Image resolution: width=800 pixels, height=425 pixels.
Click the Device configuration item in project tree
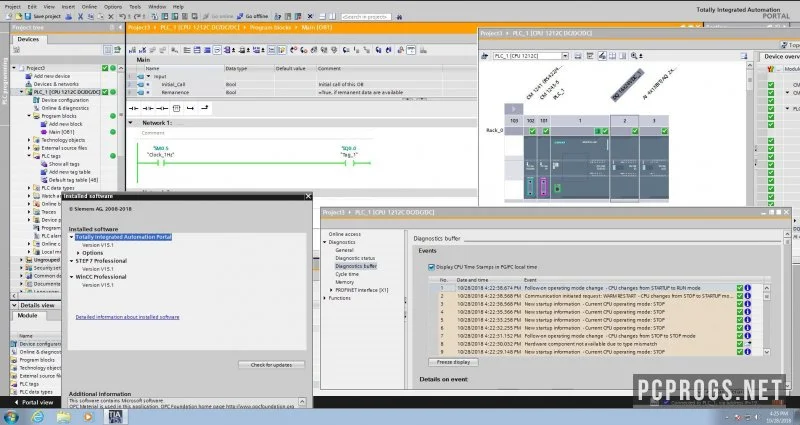(65, 100)
